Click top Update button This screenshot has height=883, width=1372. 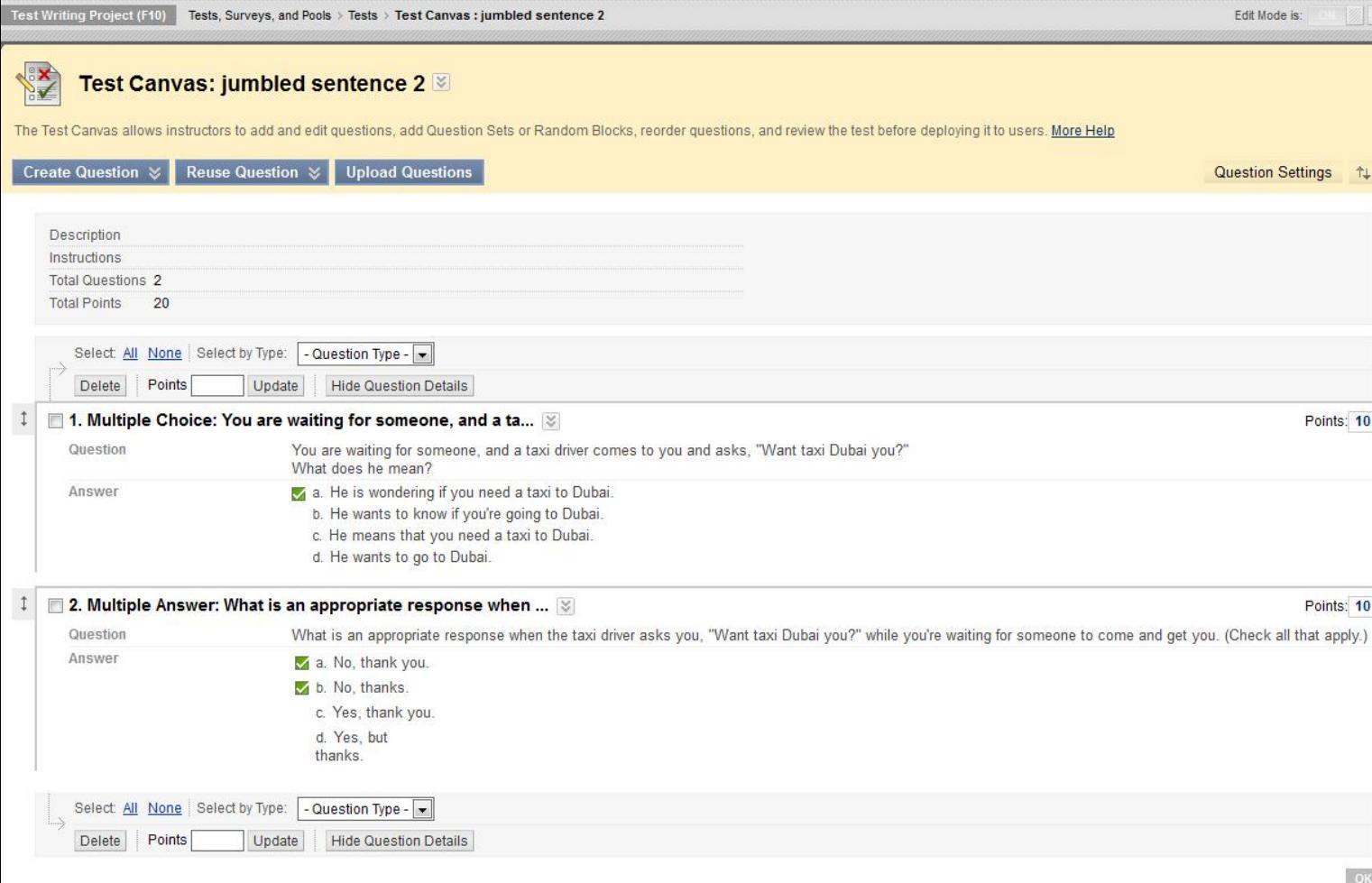coord(275,386)
